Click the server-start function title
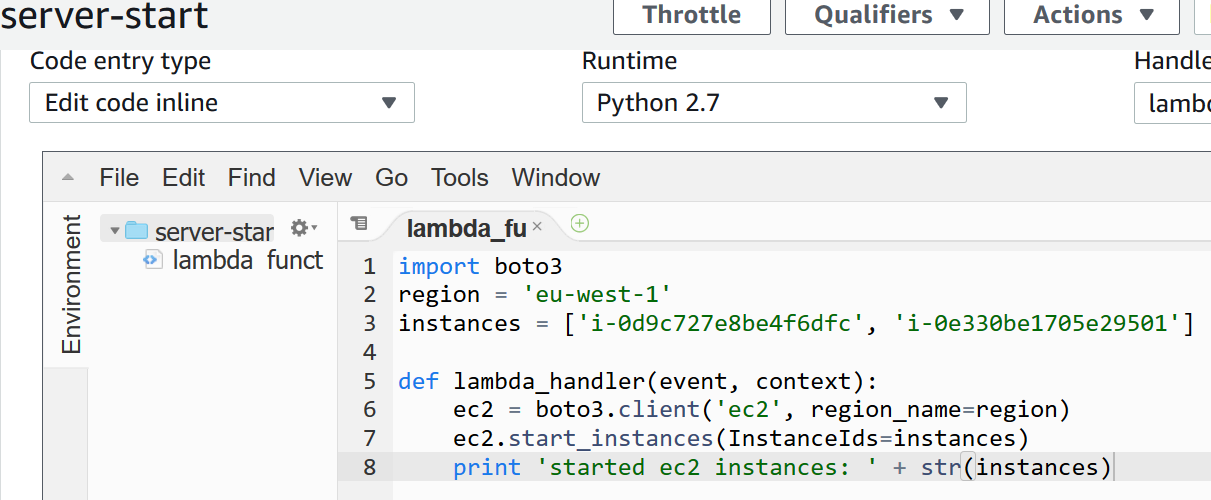 coord(104,16)
